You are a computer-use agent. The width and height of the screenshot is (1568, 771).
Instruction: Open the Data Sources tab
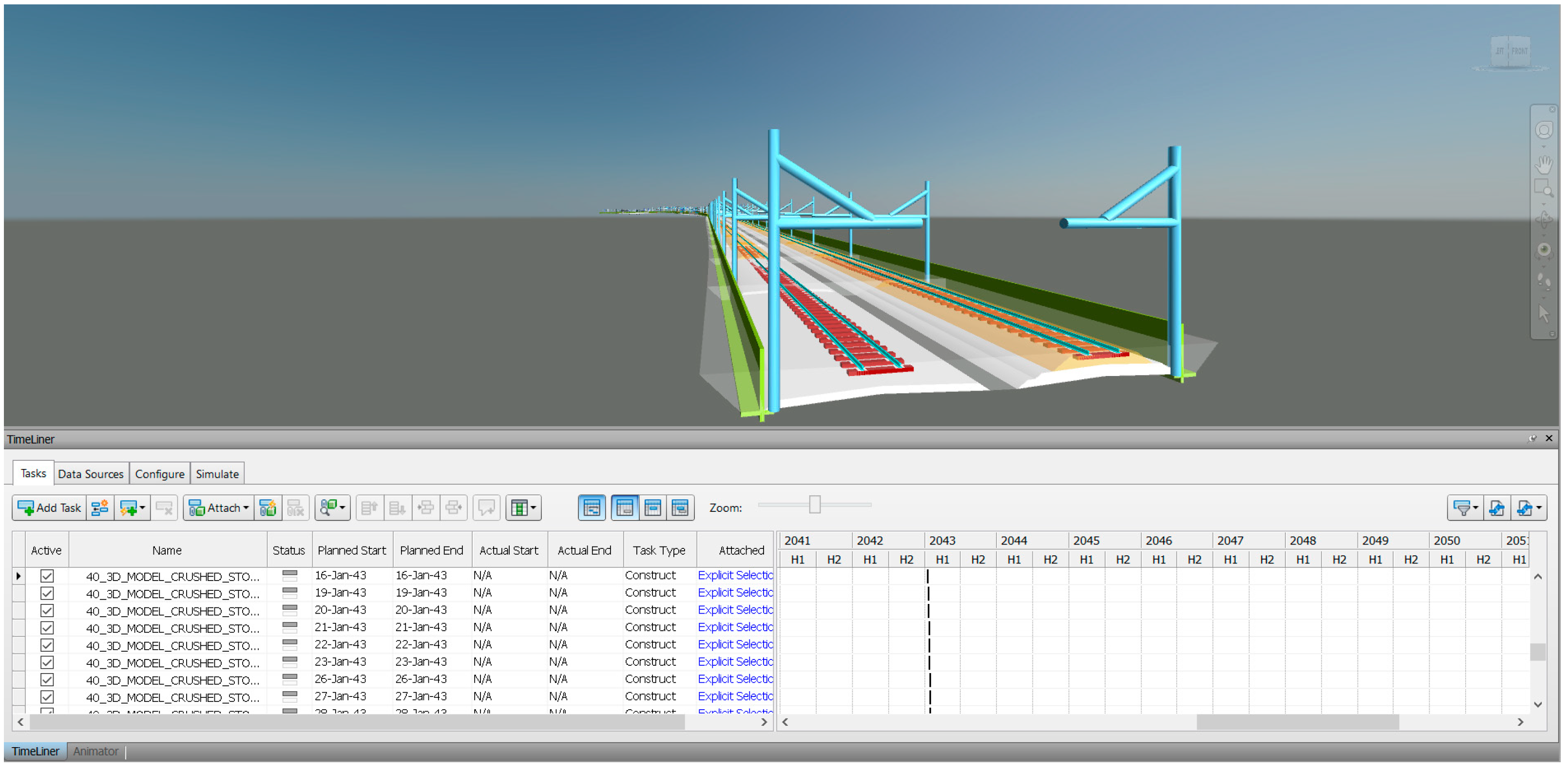click(x=91, y=474)
